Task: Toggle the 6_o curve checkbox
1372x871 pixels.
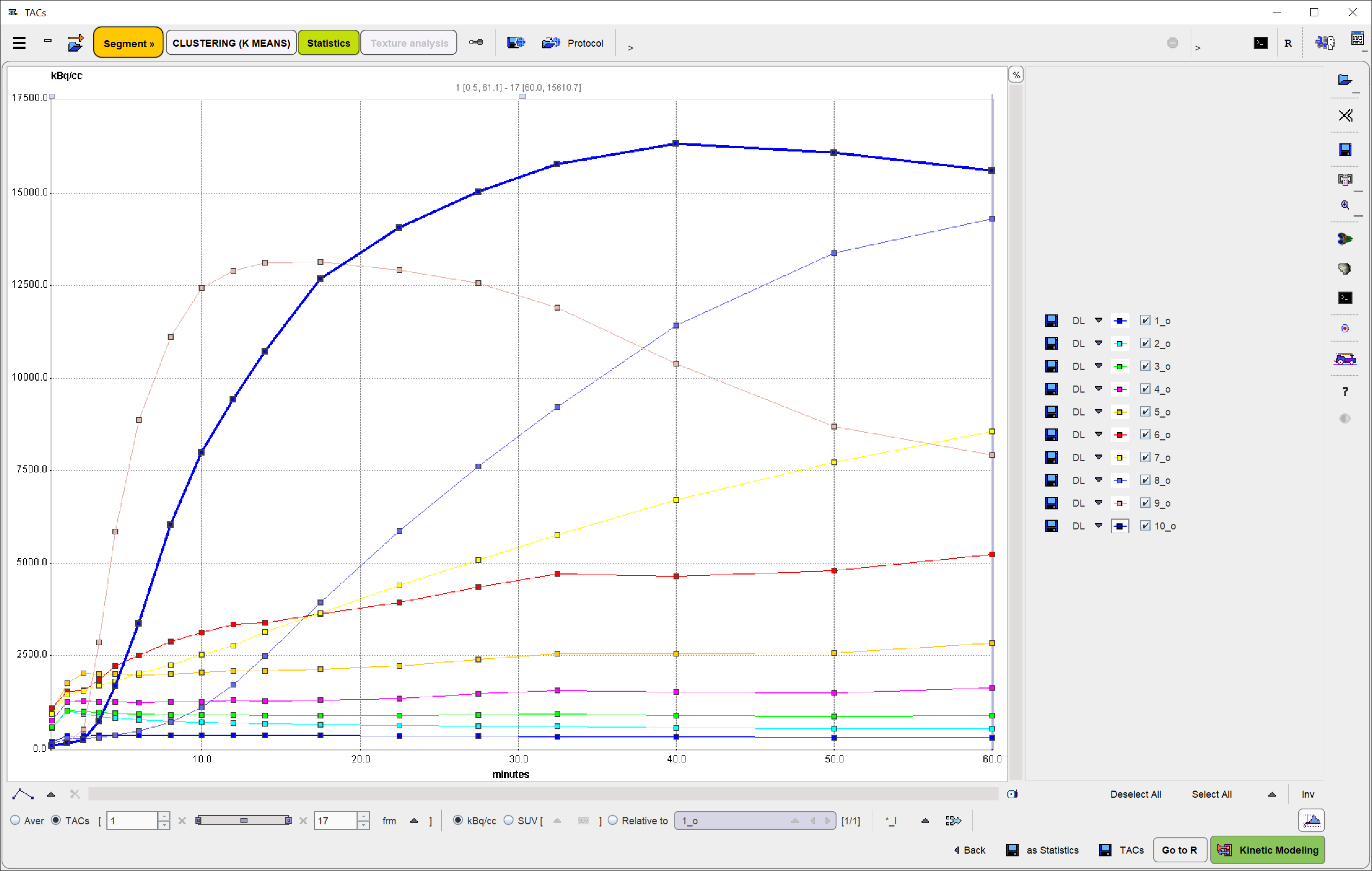Action: (1145, 434)
